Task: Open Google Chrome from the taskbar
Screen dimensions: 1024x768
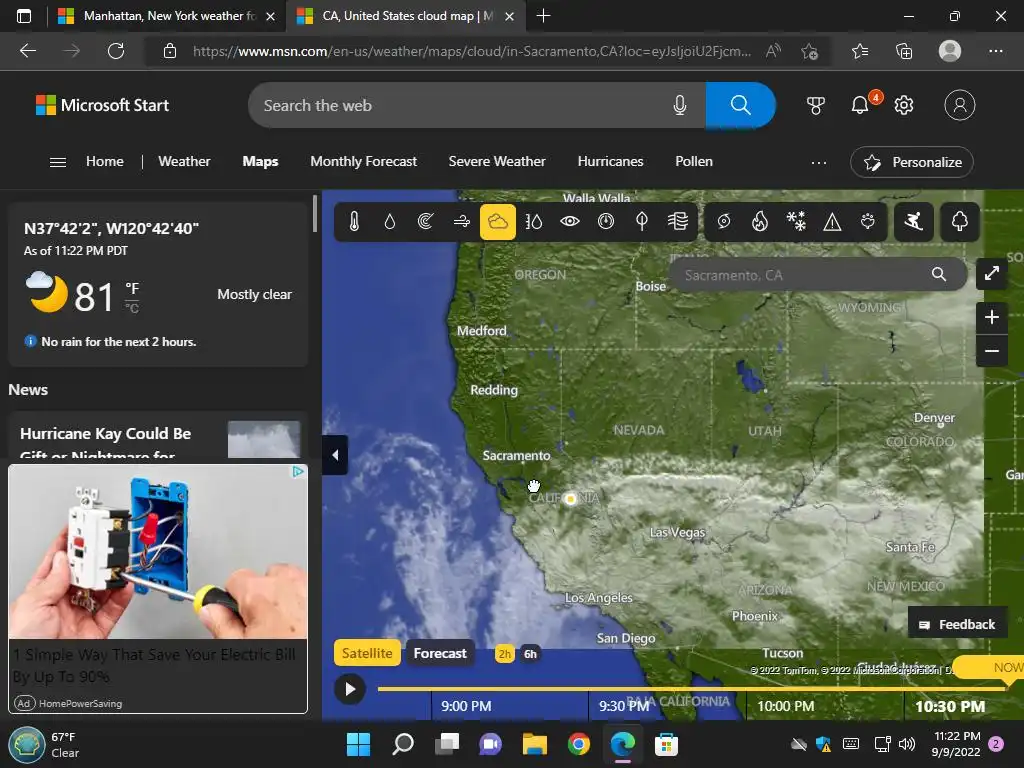Action: click(x=579, y=744)
